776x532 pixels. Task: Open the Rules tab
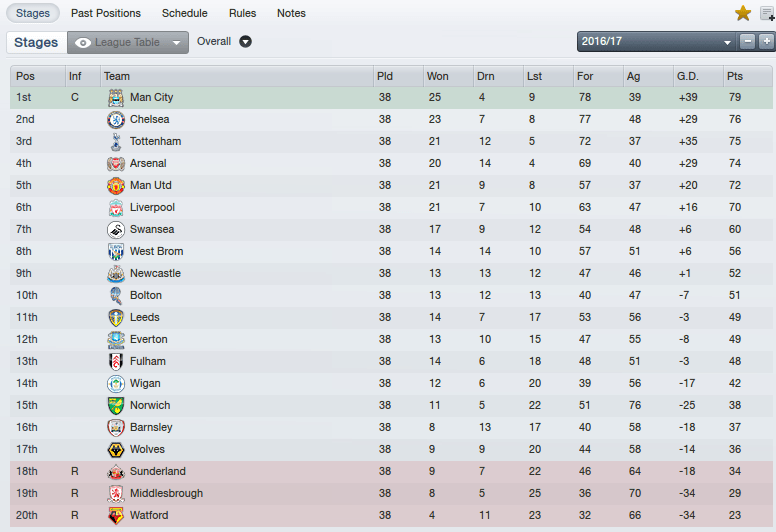(242, 13)
